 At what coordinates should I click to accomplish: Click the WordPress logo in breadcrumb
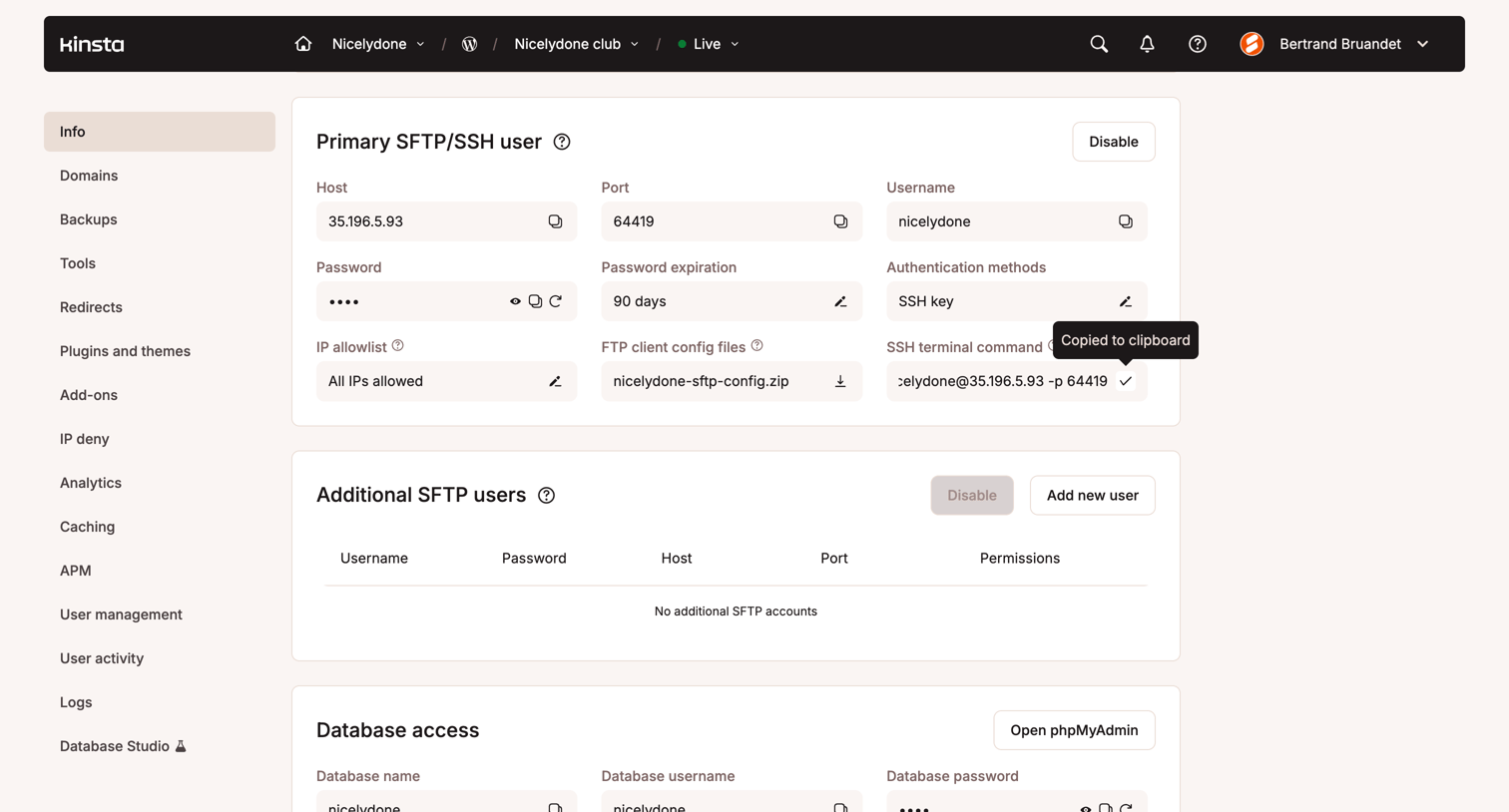(469, 44)
